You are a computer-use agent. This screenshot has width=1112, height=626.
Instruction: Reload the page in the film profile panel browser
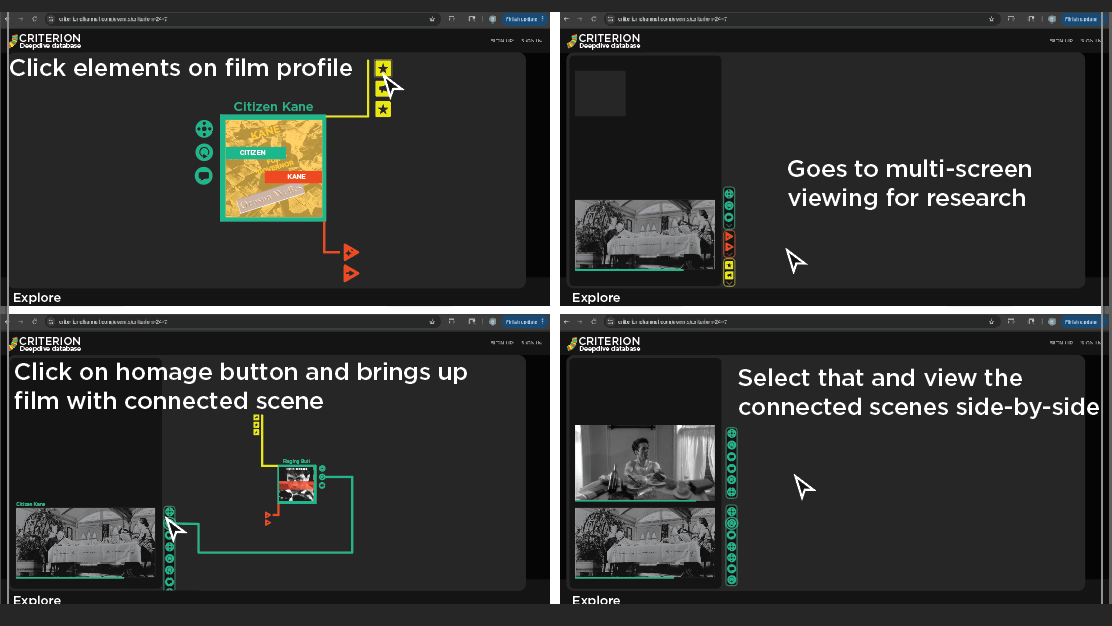[x=34, y=19]
